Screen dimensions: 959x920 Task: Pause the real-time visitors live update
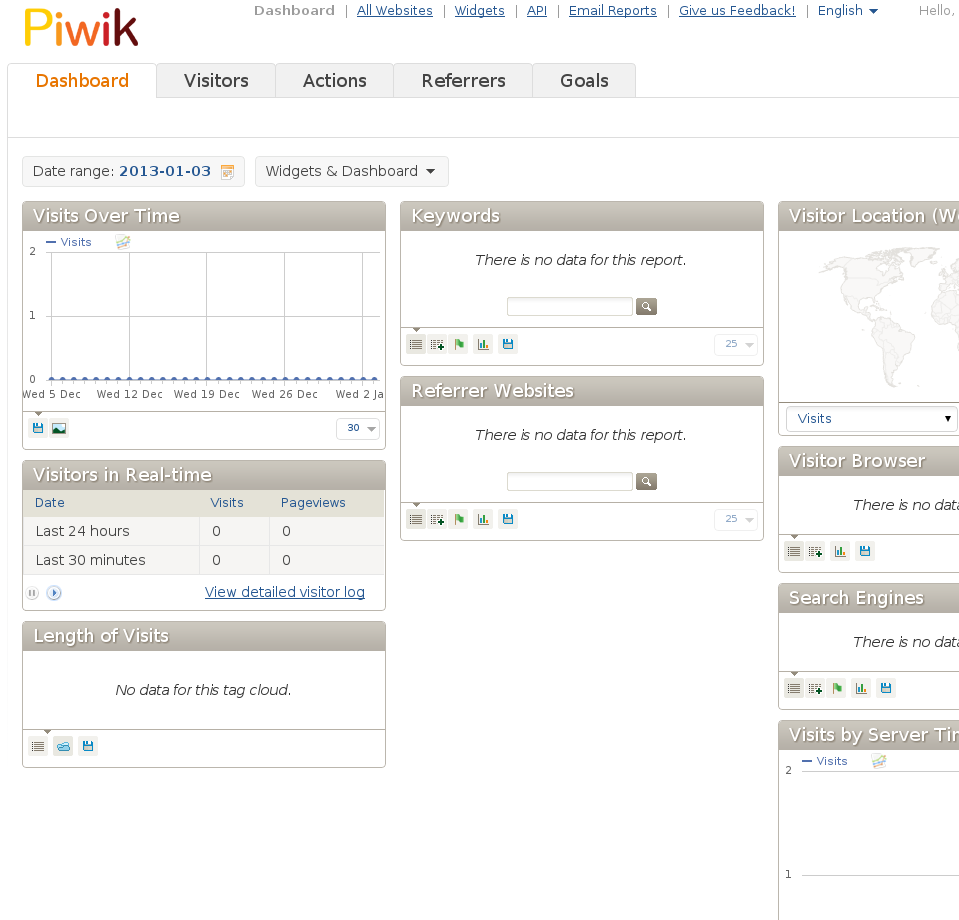(32, 593)
